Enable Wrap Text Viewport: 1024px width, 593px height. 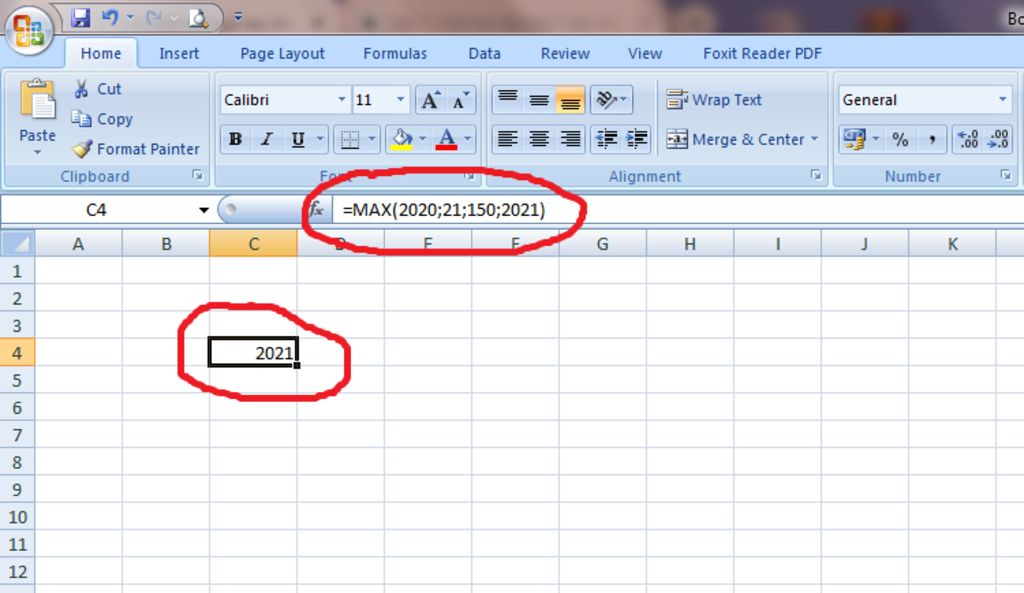tap(714, 100)
